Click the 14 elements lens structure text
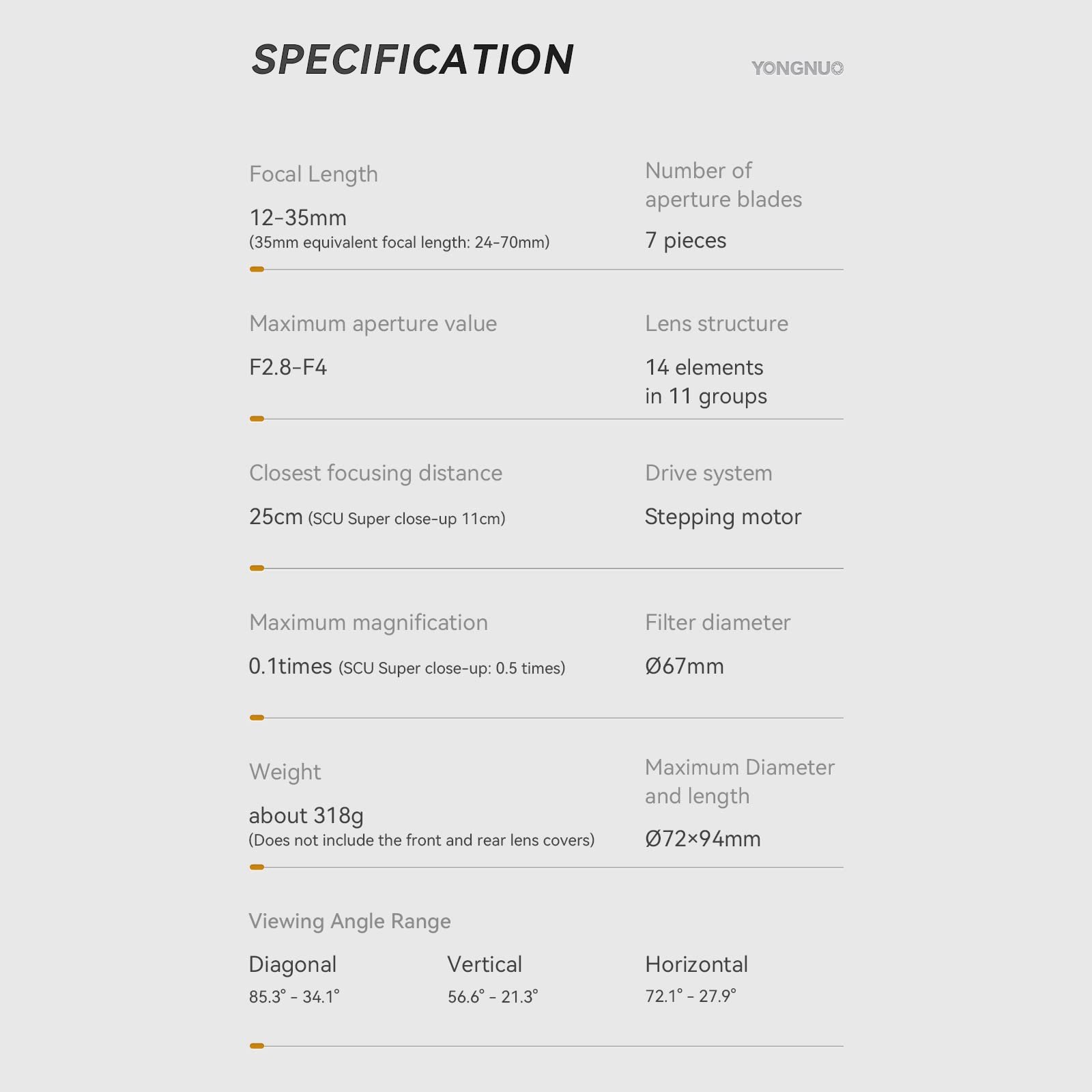Viewport: 1092px width, 1092px height. [704, 367]
